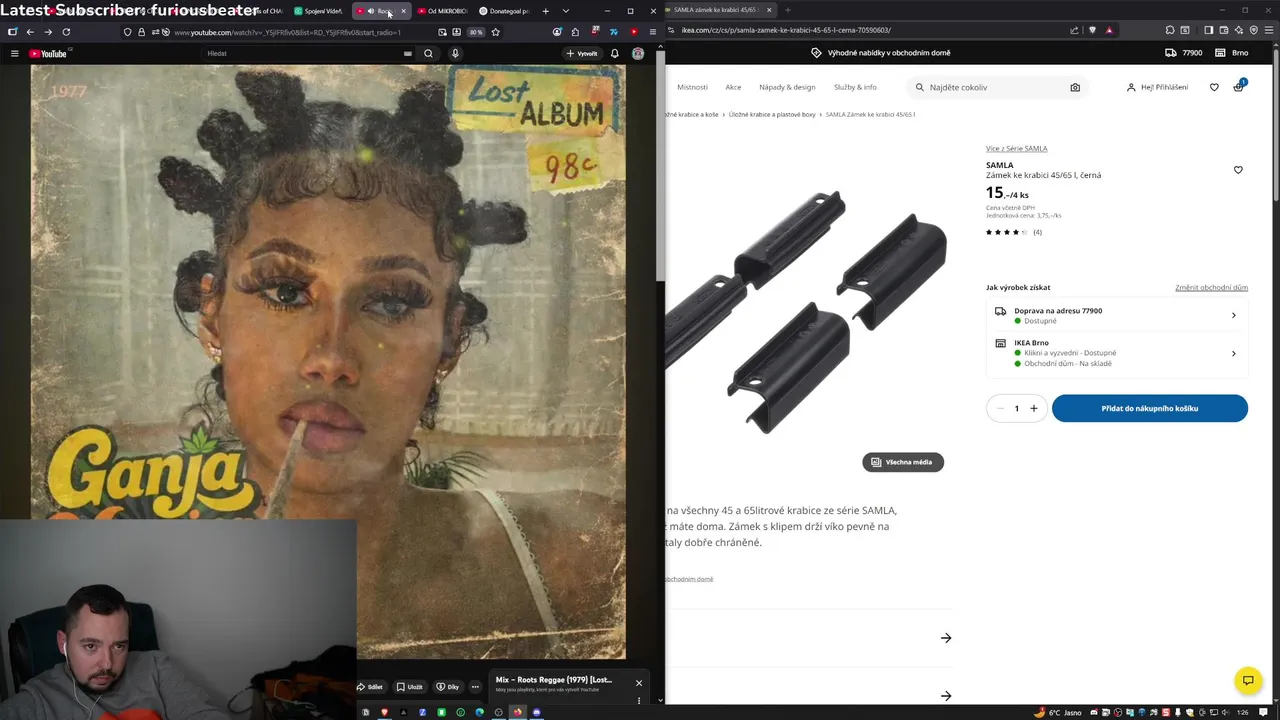Reload the YouTube page in Firefox
This screenshot has width=1280, height=720.
pos(66,32)
